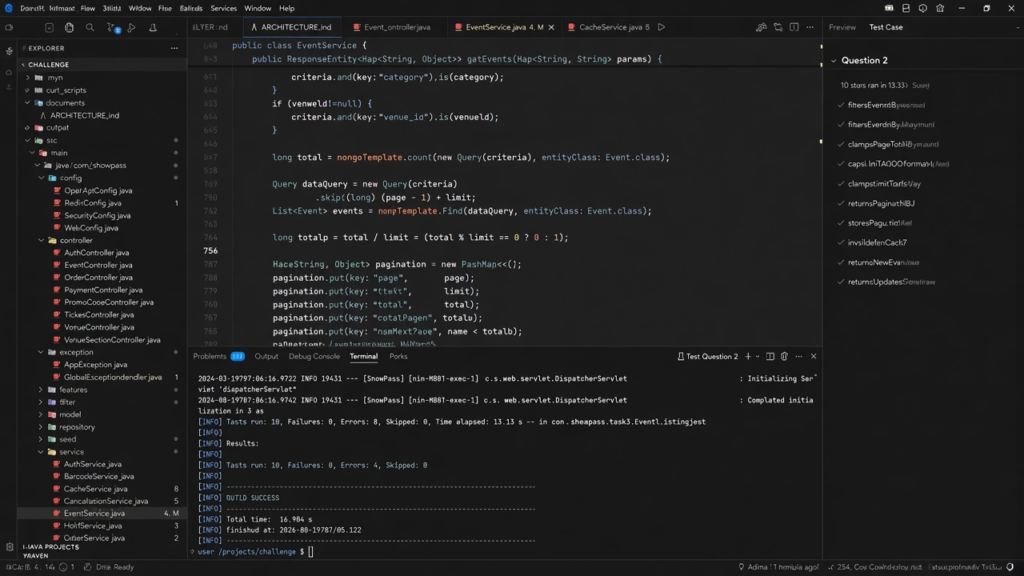Open the Preview tab in right panel

pyautogui.click(x=842, y=27)
